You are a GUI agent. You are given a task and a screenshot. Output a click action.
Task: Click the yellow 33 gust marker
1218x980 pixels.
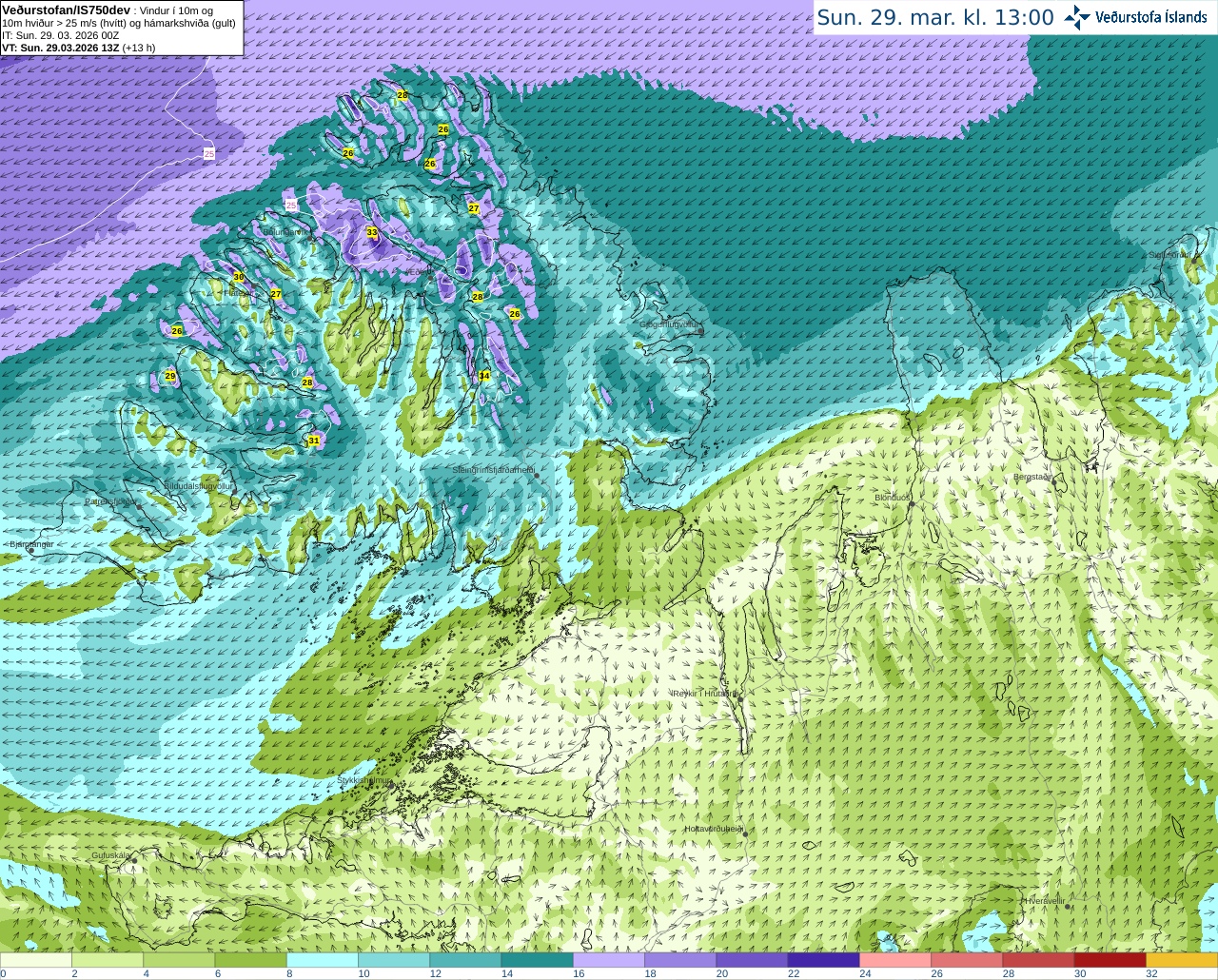point(372,232)
